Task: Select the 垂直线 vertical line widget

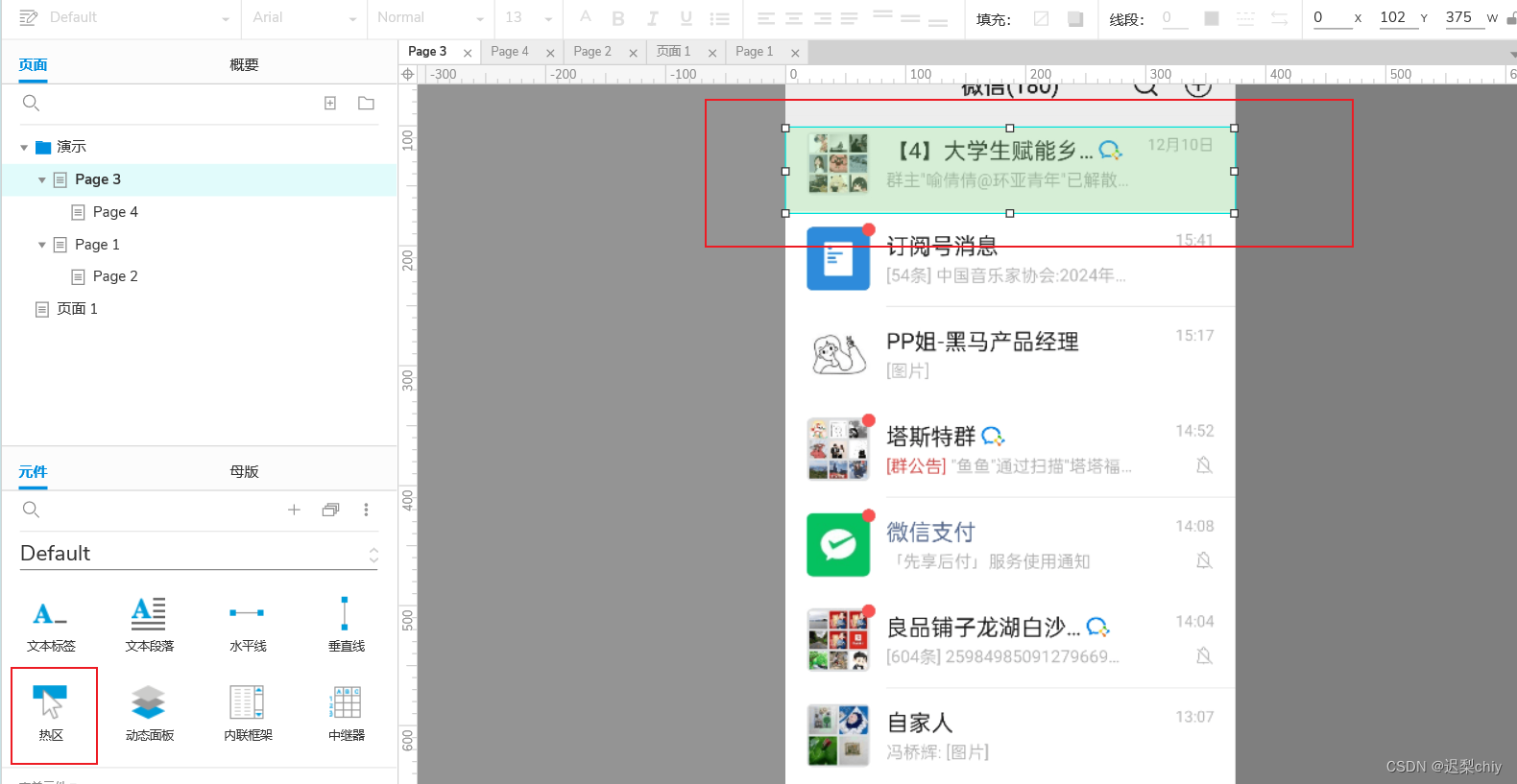Action: coord(346,625)
